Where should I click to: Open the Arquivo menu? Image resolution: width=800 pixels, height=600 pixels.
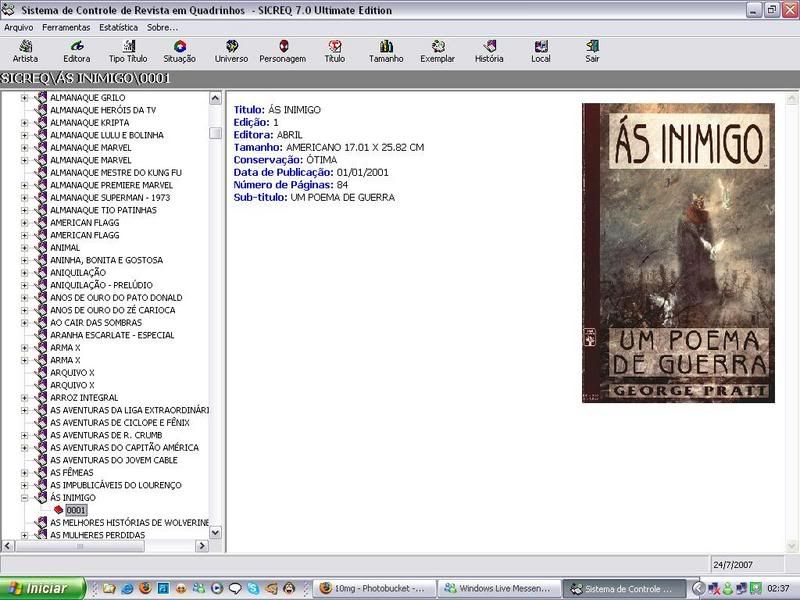point(18,28)
